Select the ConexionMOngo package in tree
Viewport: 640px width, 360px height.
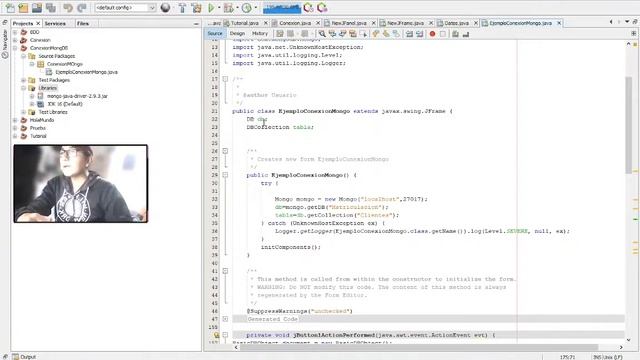click(64, 64)
